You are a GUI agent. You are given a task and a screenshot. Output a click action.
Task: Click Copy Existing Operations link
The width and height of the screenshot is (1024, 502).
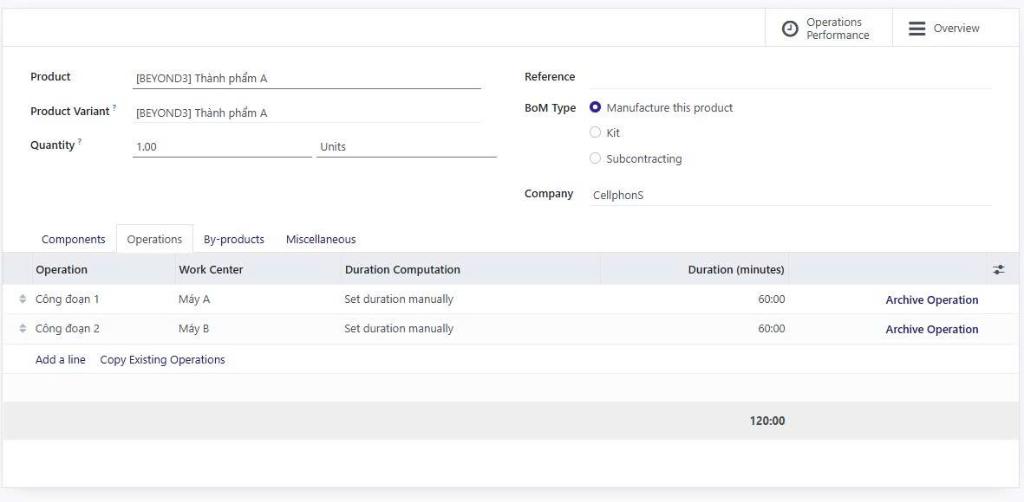[x=162, y=360]
